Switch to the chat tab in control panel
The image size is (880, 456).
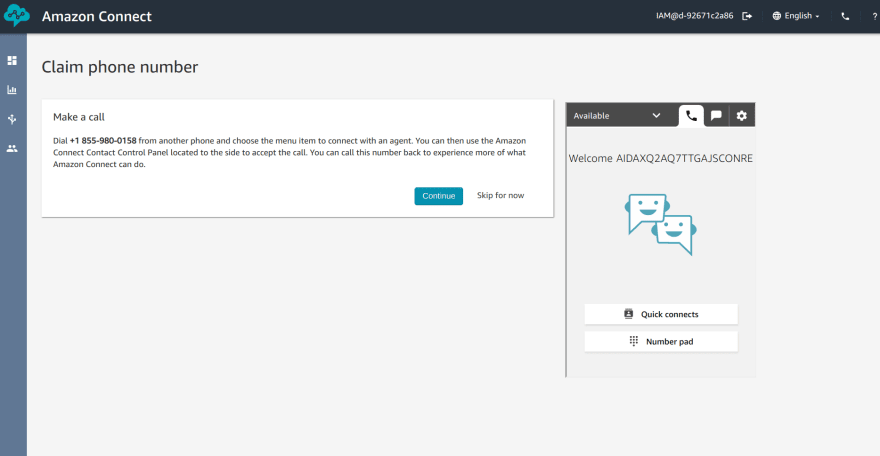point(716,116)
